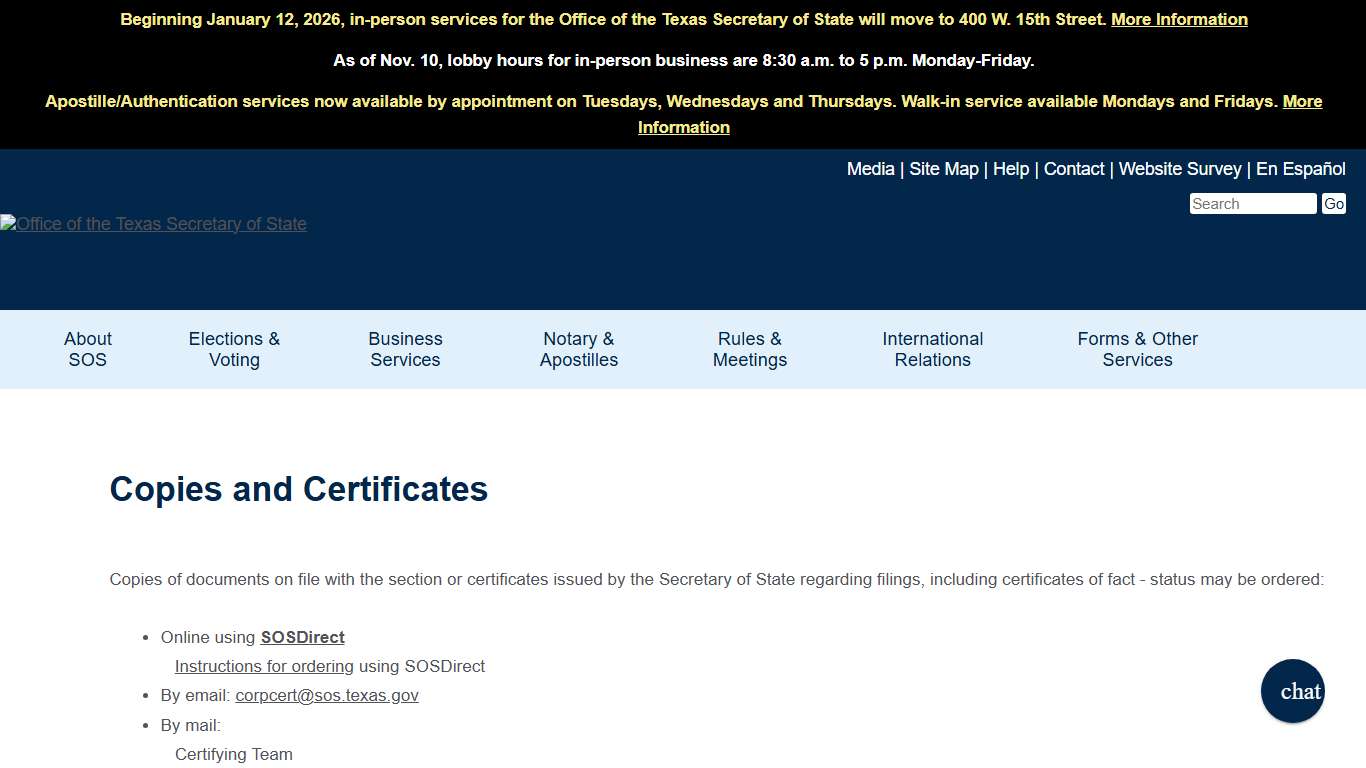
Task: Open Instructions for ordering link
Action: coord(264,666)
